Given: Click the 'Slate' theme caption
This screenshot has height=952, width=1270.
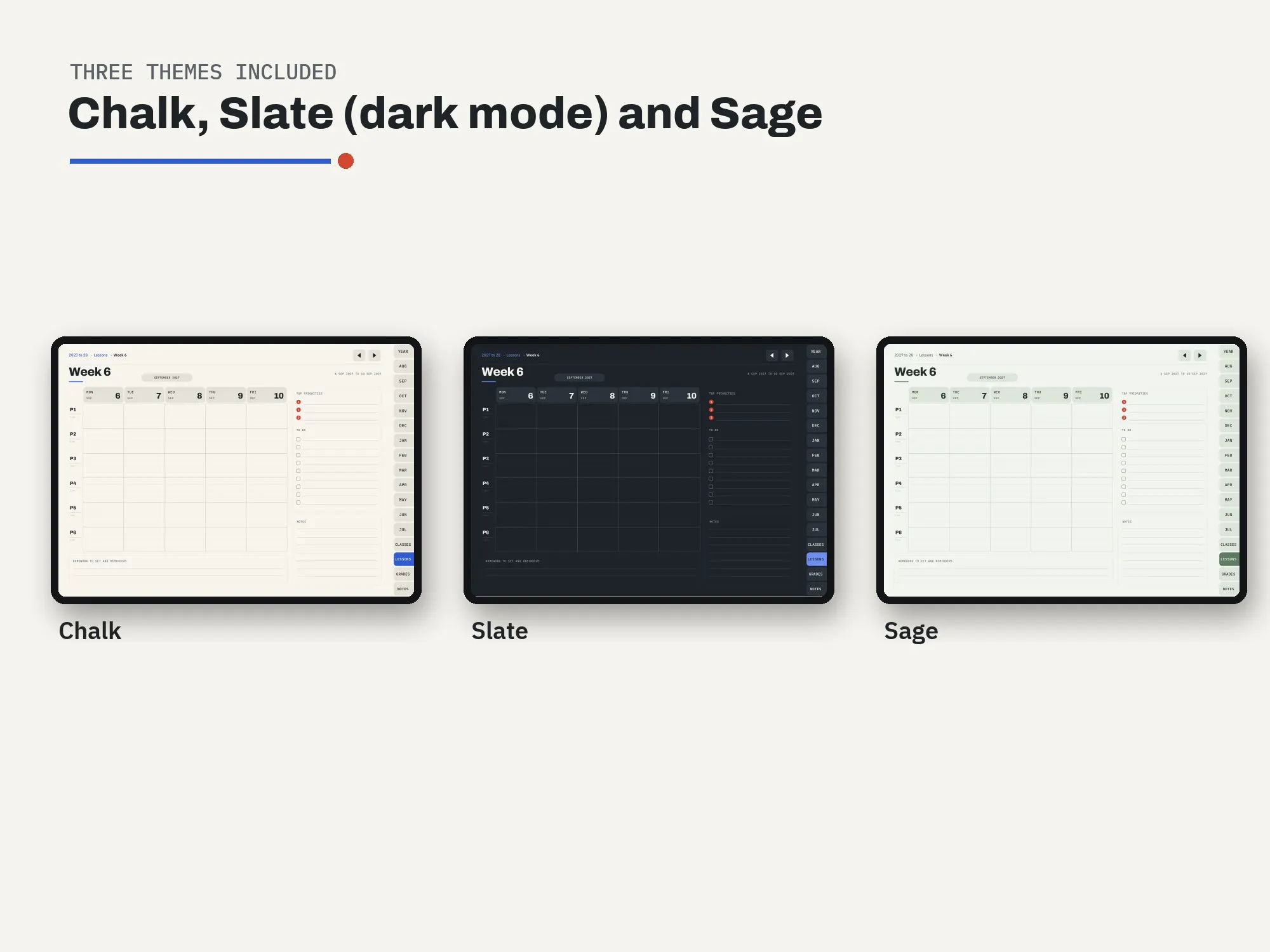Looking at the screenshot, I should pos(500,631).
